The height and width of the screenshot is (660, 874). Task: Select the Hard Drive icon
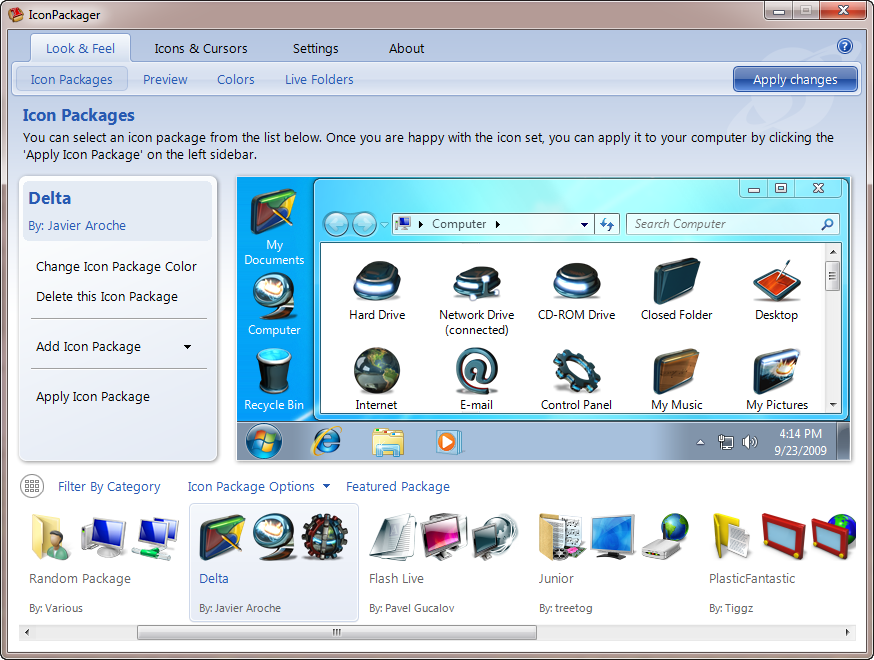point(377,282)
